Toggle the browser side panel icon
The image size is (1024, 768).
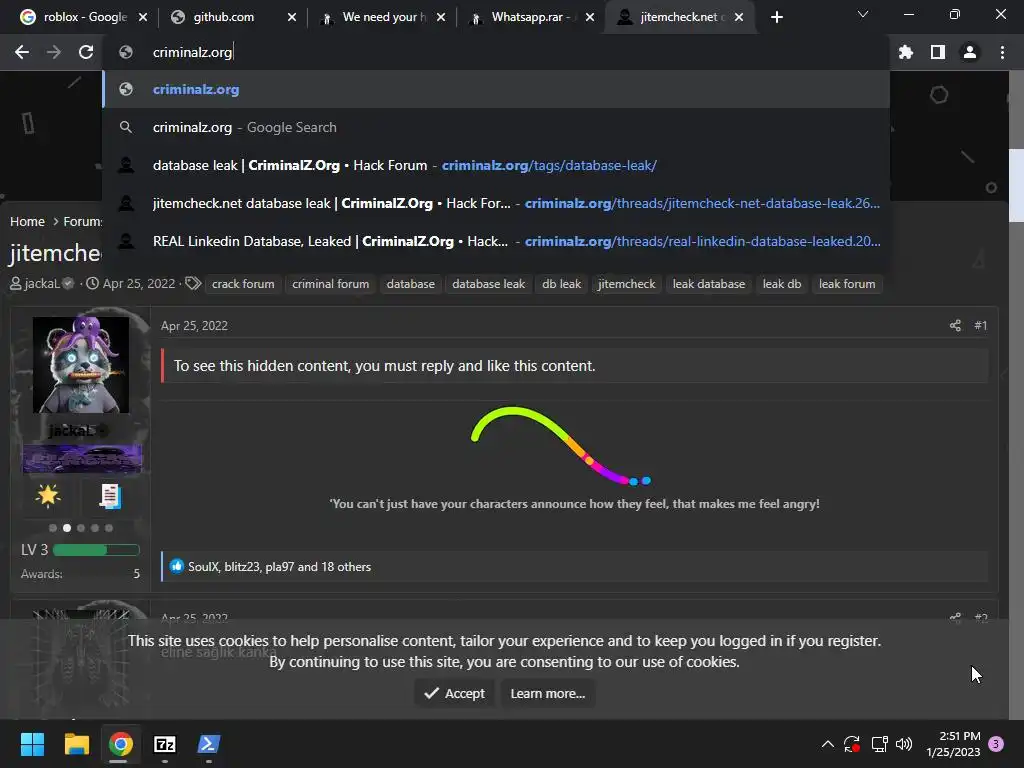click(938, 52)
